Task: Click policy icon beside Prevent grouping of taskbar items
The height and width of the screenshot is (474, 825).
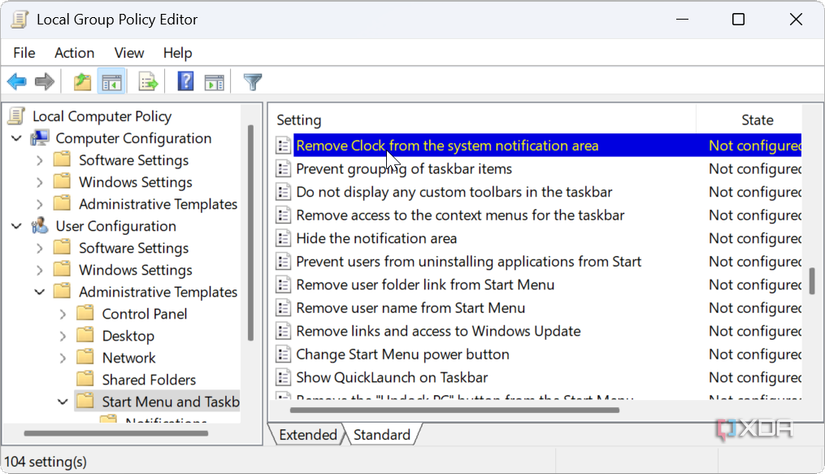Action: (283, 169)
